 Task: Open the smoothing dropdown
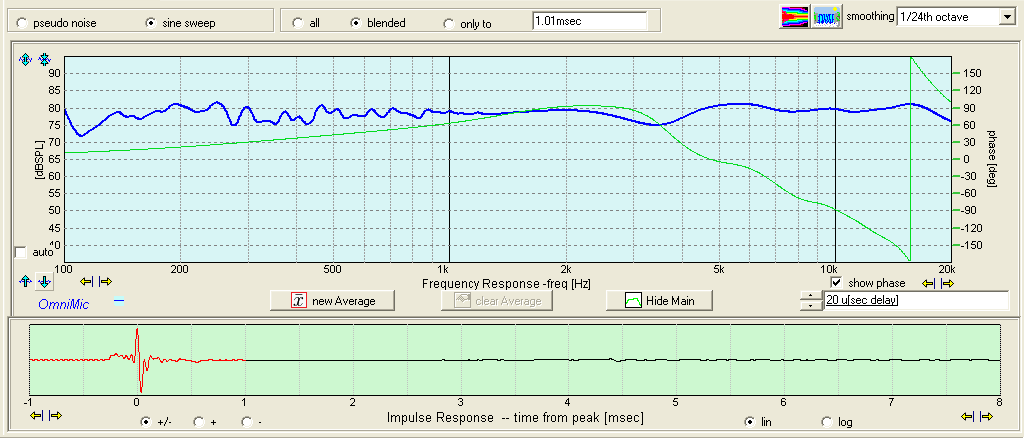[1005, 16]
